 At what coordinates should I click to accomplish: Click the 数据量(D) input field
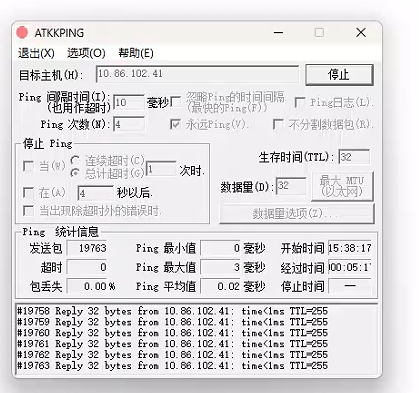(x=291, y=186)
